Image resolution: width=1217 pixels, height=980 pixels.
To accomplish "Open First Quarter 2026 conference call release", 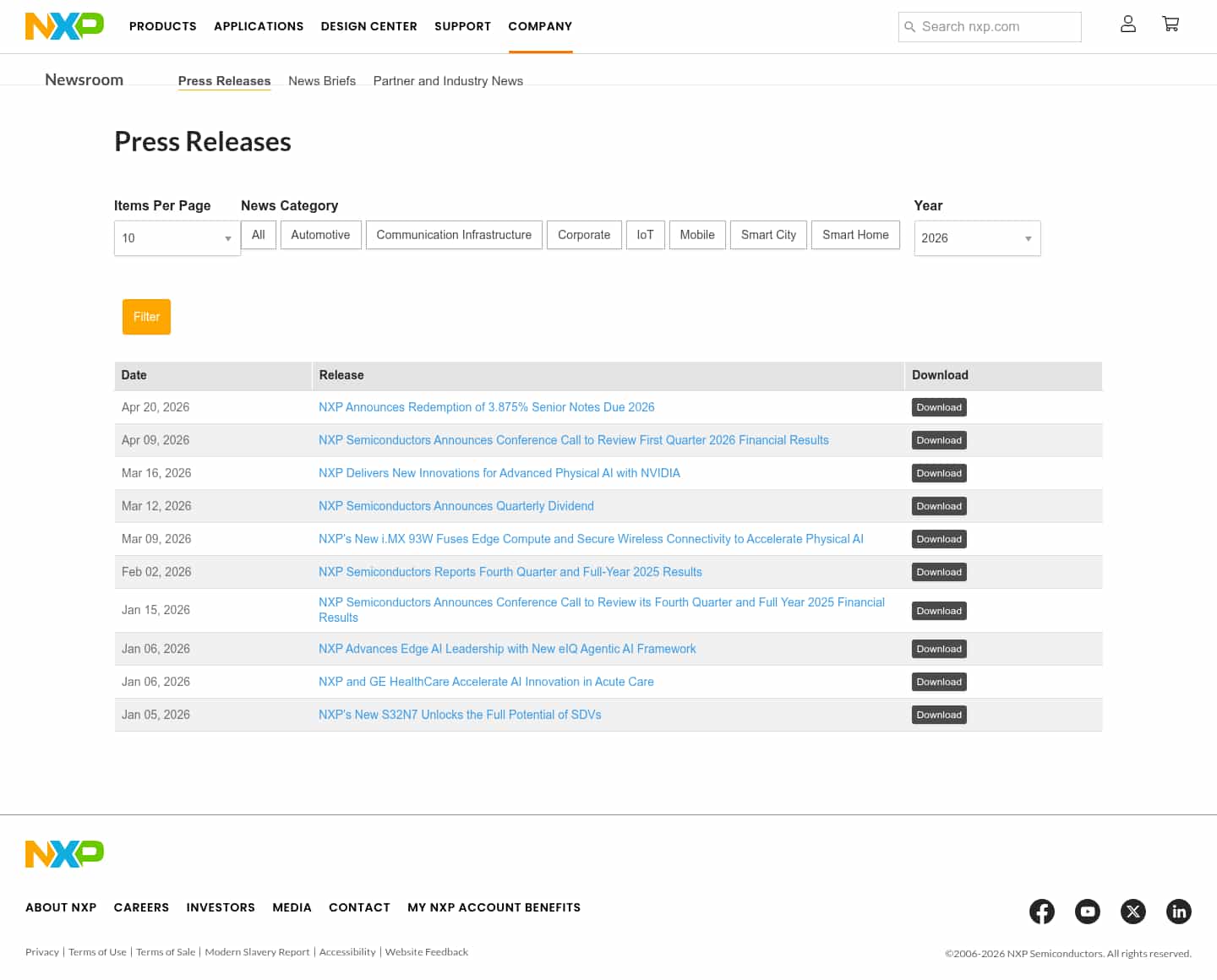I will point(574,440).
